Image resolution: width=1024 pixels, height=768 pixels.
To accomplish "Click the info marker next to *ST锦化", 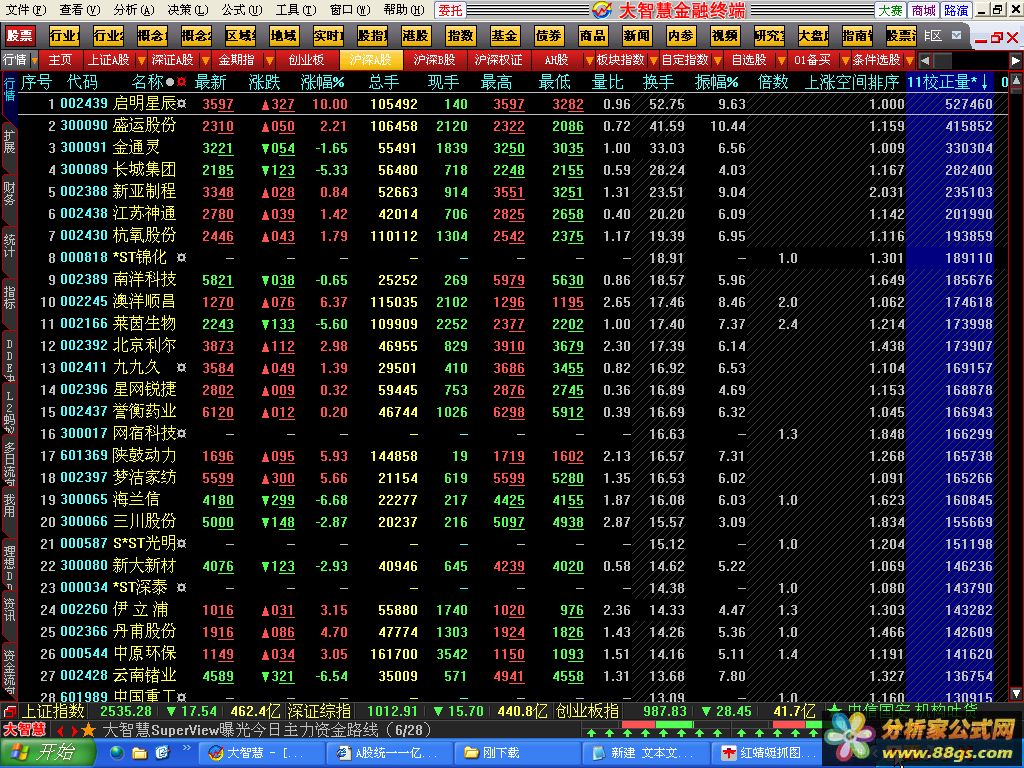I will [x=182, y=258].
